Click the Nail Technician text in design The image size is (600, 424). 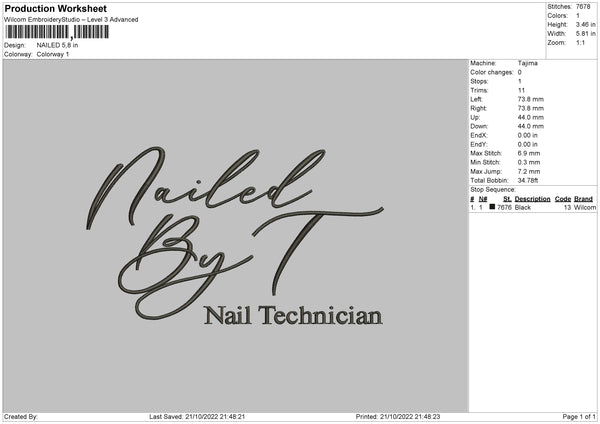(x=293, y=316)
